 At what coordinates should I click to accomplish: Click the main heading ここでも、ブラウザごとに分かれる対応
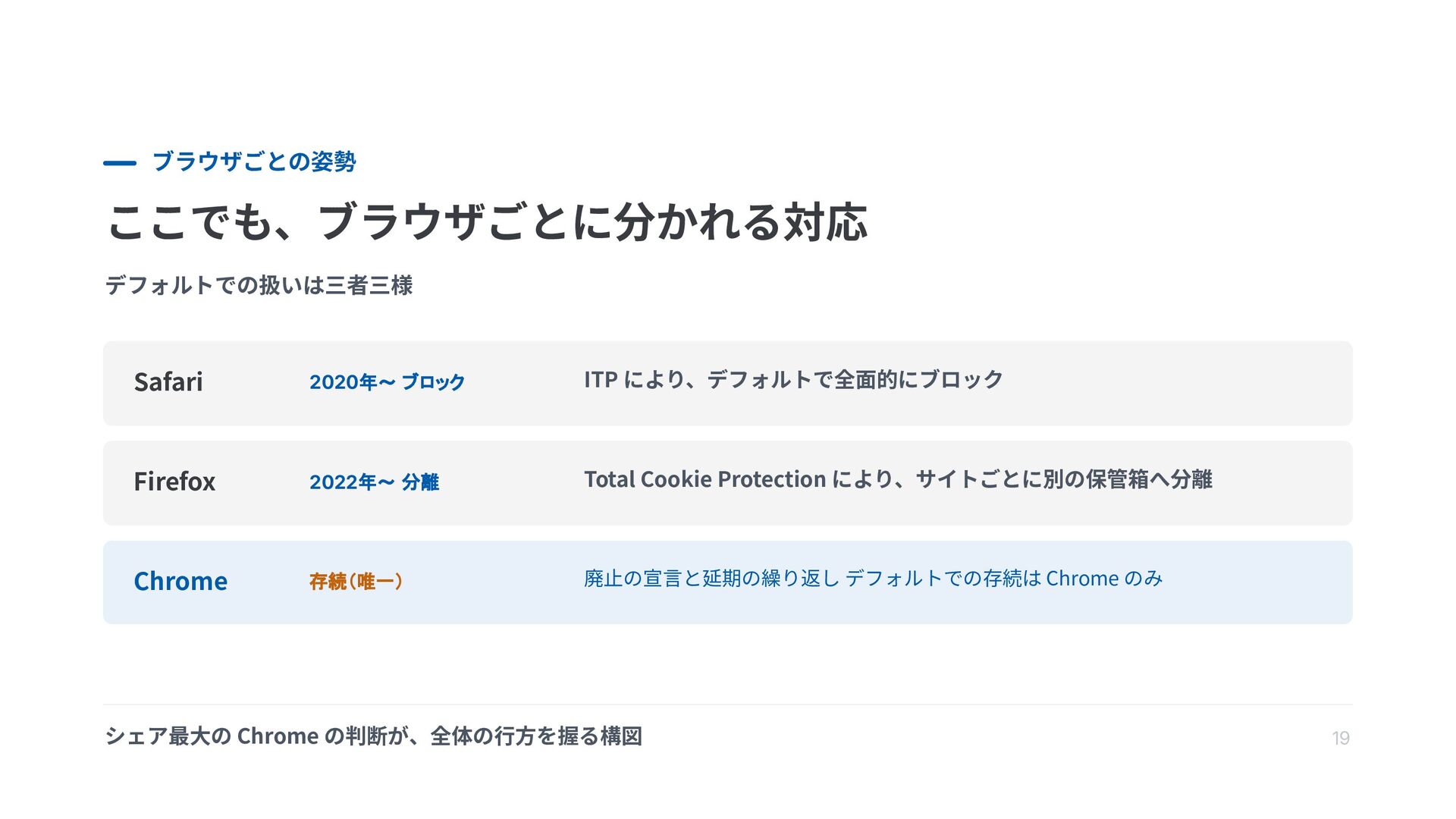[x=486, y=222]
